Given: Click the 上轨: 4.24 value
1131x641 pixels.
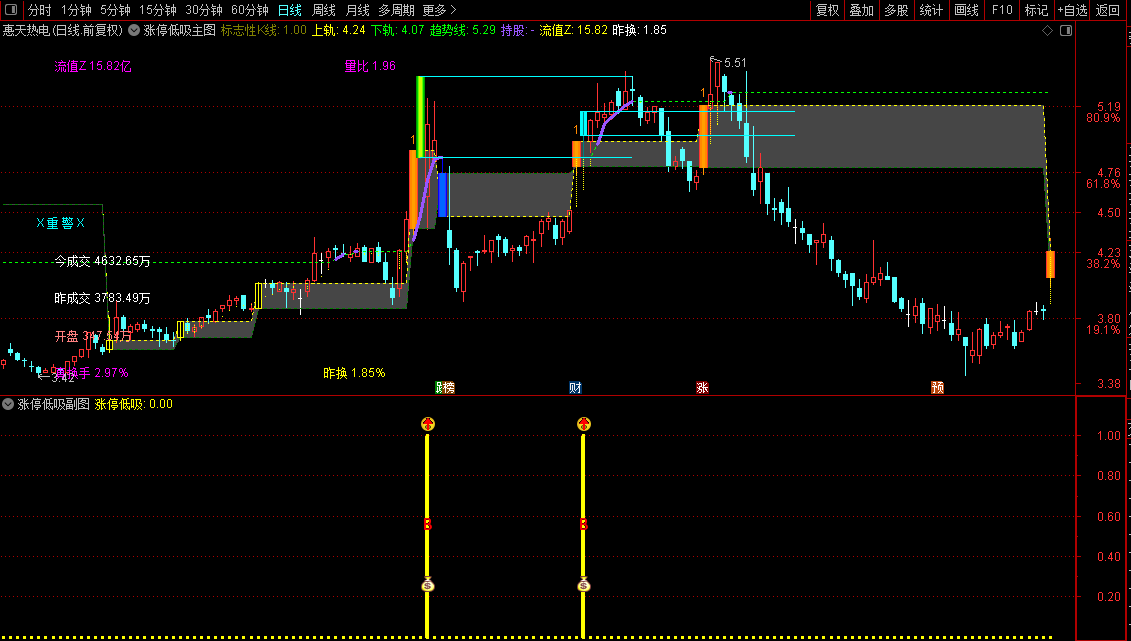Looking at the screenshot, I should (x=338, y=30).
